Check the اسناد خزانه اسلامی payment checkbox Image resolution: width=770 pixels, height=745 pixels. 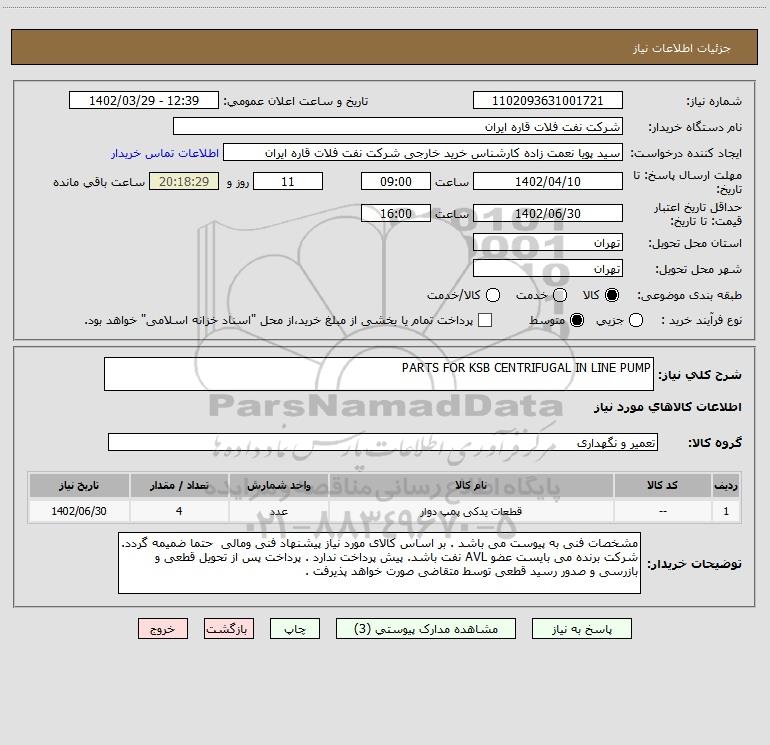click(485, 320)
